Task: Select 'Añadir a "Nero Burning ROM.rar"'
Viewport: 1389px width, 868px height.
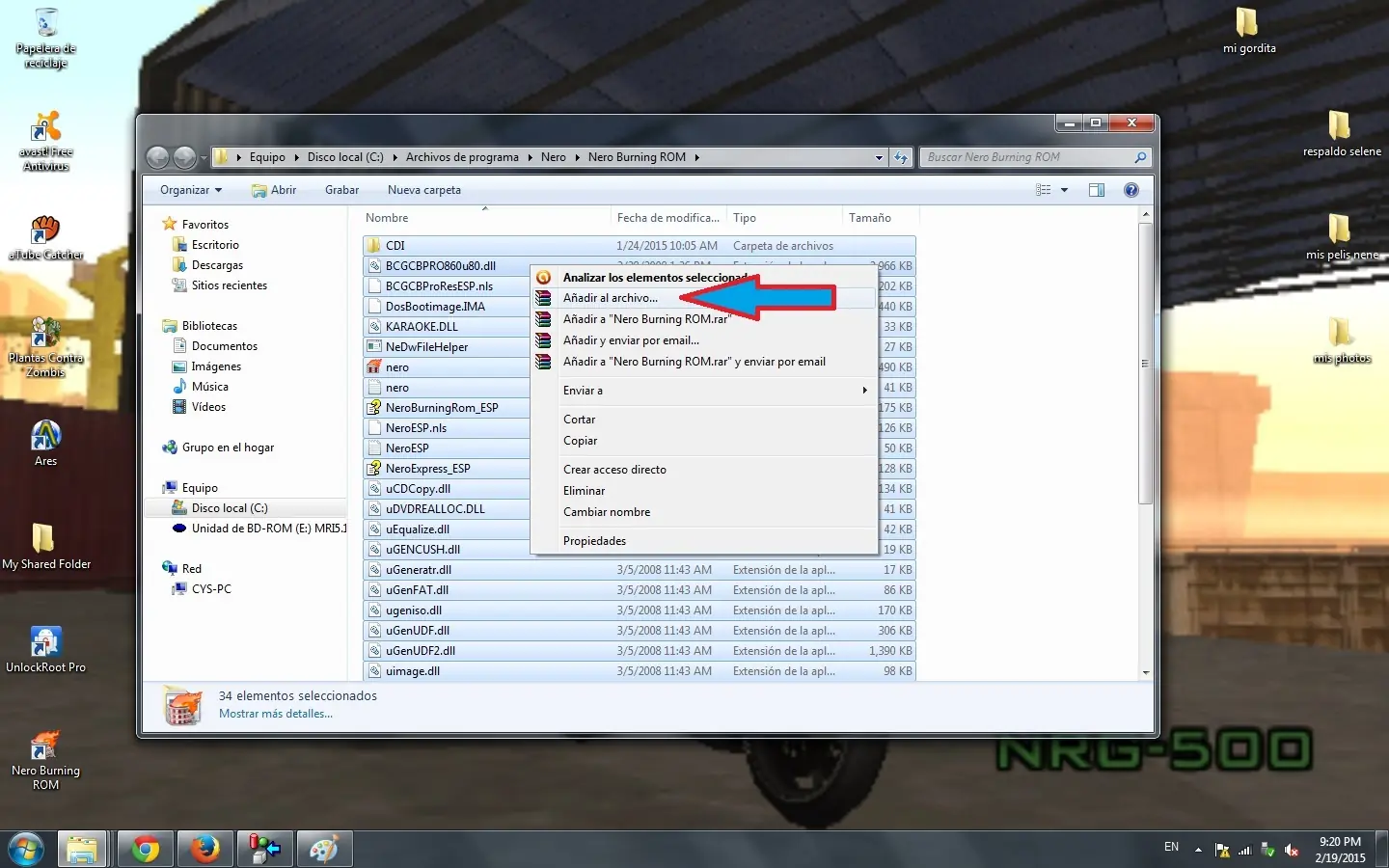Action: [x=704, y=319]
